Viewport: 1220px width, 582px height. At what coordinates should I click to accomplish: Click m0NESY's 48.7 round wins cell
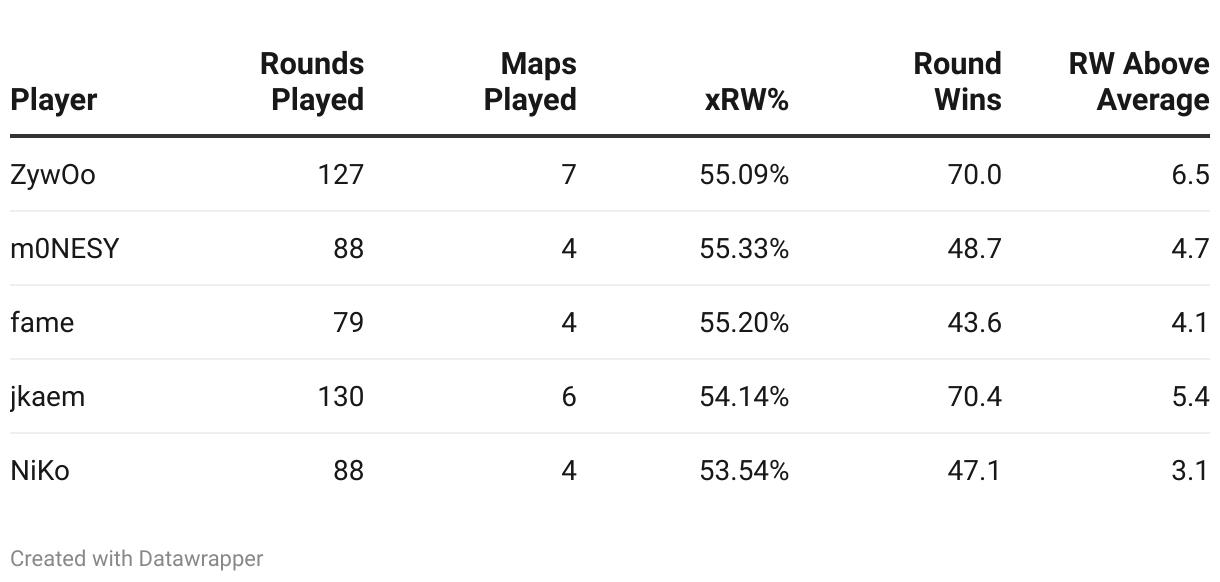pos(974,248)
